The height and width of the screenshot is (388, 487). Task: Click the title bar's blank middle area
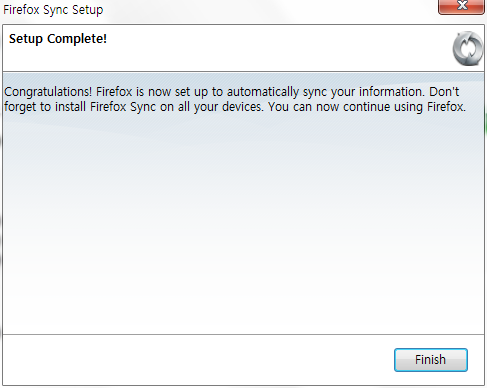(267, 10)
